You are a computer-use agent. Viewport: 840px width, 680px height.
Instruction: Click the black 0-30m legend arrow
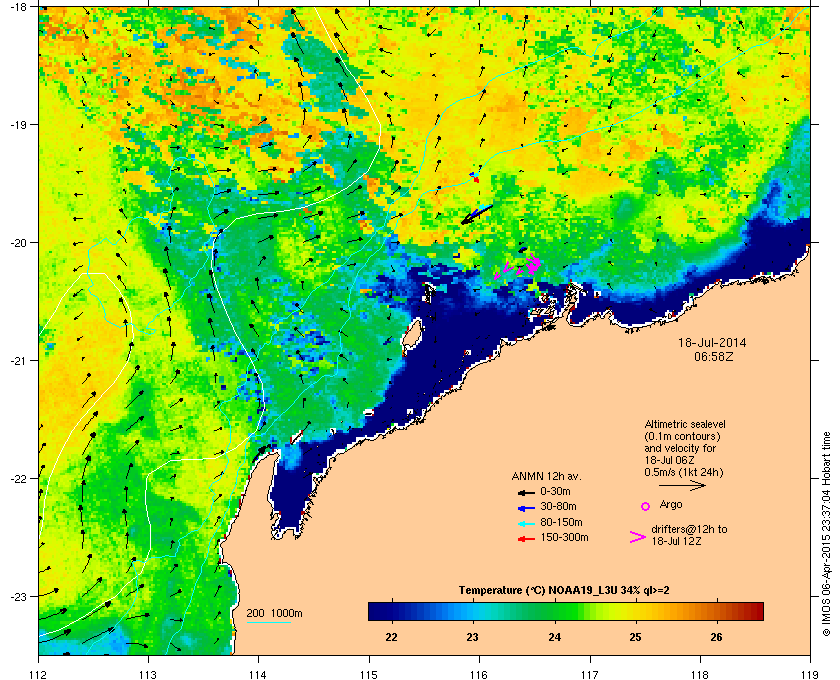click(526, 492)
